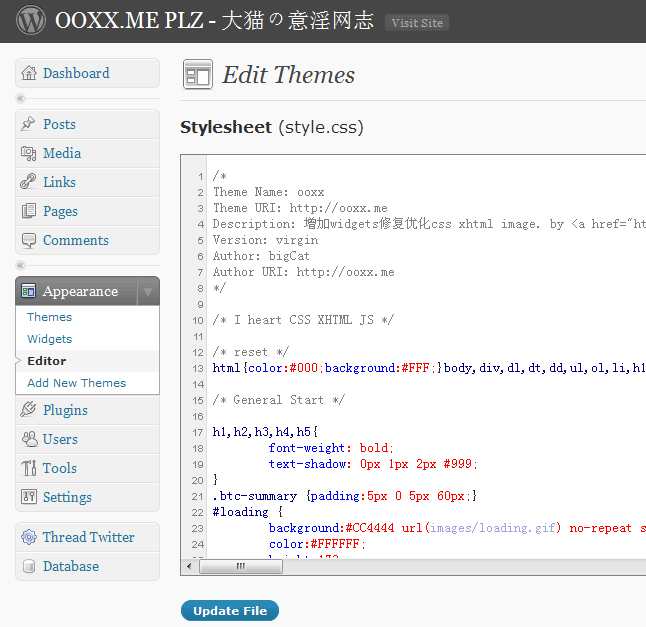Open the Comments menu
The width and height of the screenshot is (646, 627).
(x=87, y=240)
